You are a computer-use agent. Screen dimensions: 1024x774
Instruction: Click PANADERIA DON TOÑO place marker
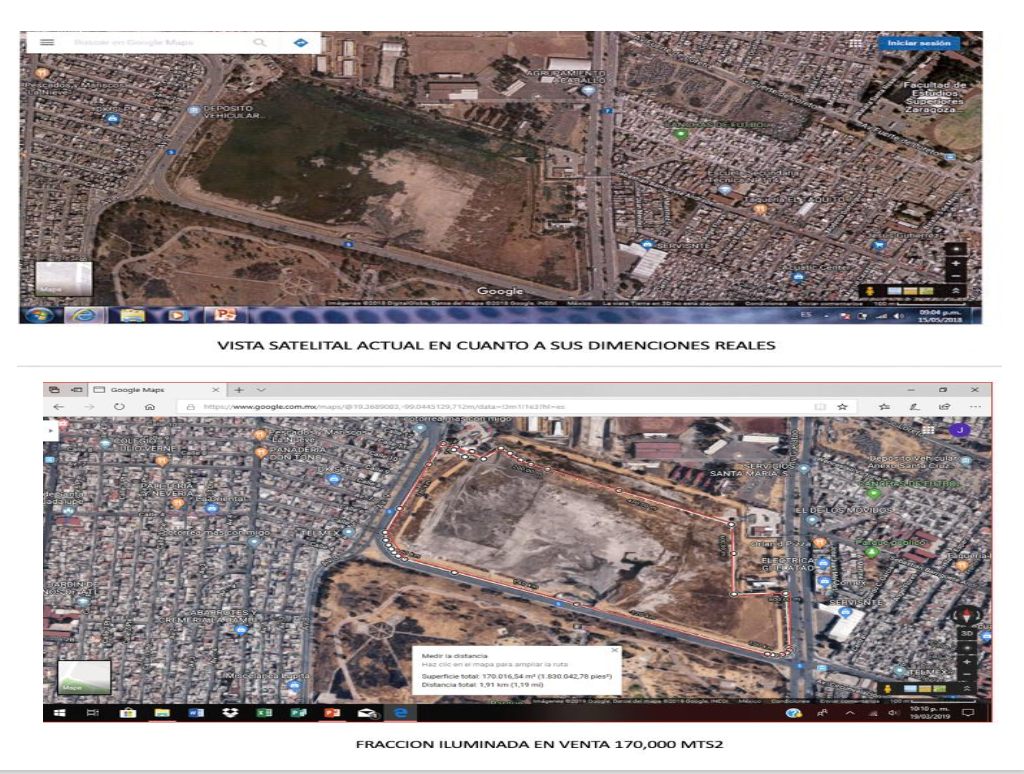point(261,452)
